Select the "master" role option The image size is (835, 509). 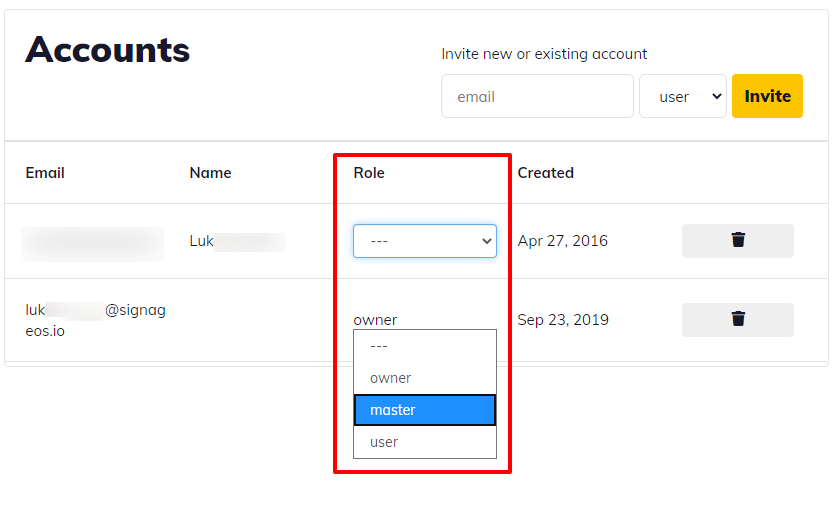click(x=425, y=410)
